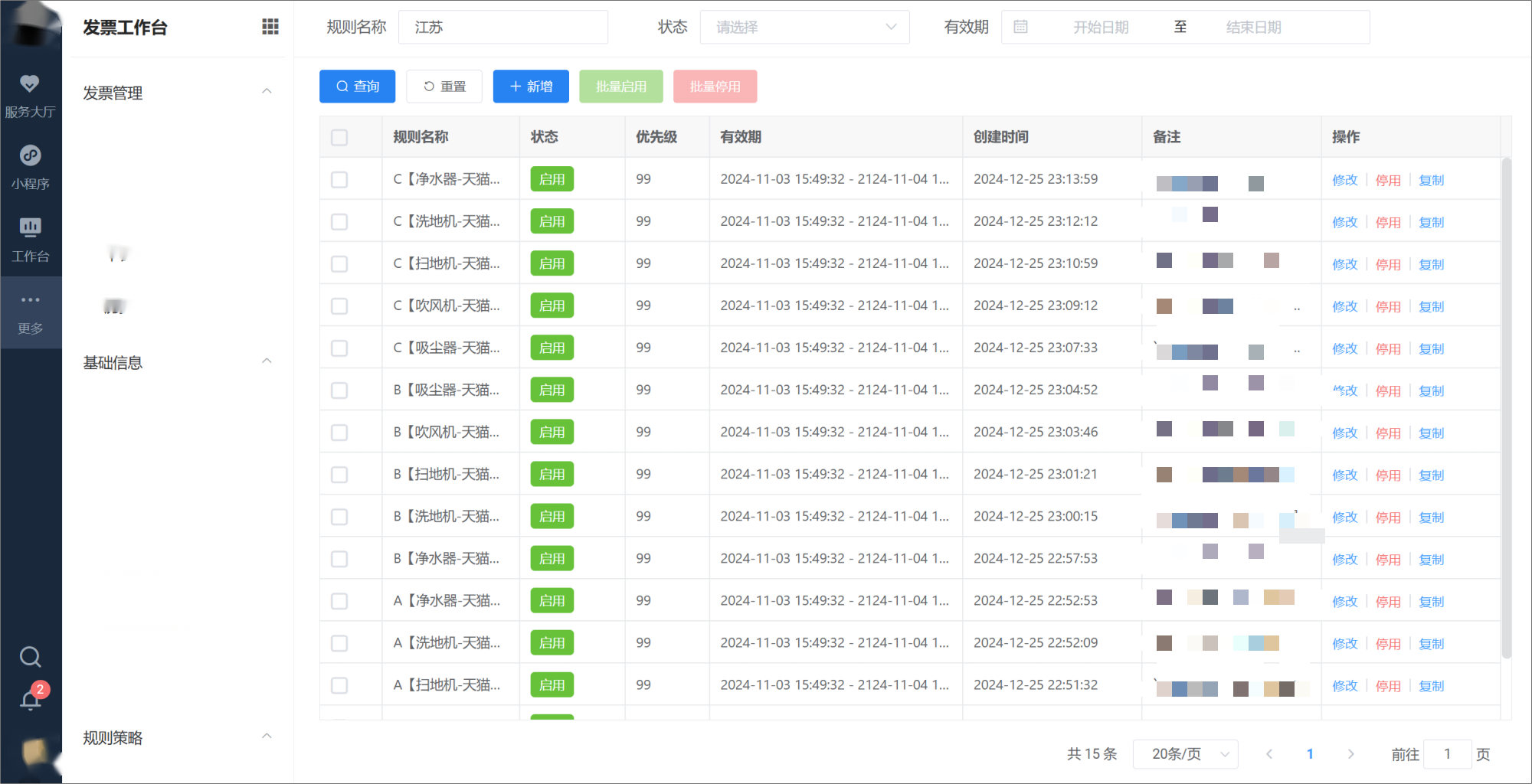This screenshot has height=784, width=1532.
Task: Click 修改 for C【净水器-天猫 row
Action: pyautogui.click(x=1344, y=180)
